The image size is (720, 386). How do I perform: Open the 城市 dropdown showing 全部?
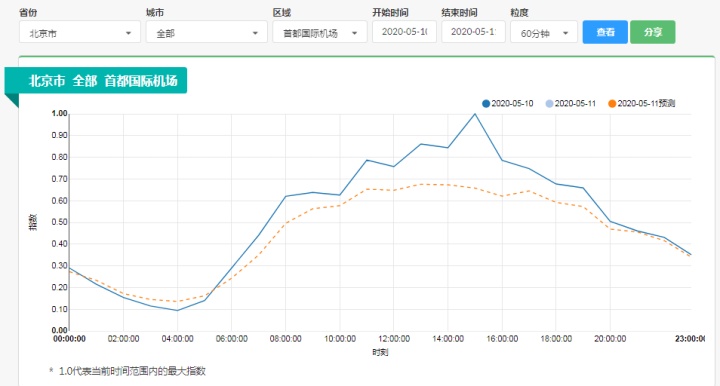click(x=207, y=32)
